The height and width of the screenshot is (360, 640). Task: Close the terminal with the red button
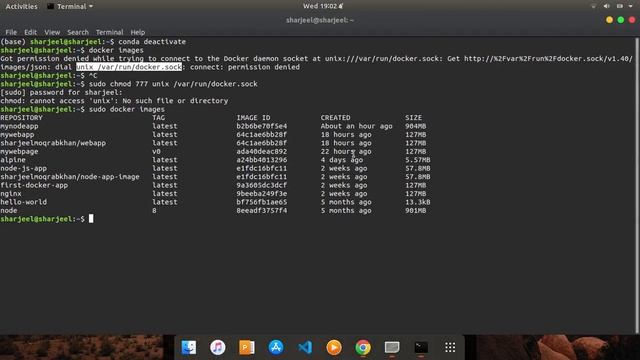click(632, 20)
